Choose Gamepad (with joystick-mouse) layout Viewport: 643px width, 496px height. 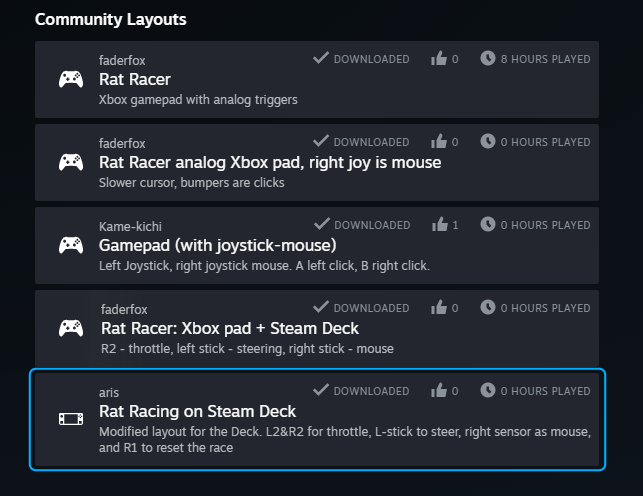pyautogui.click(x=217, y=245)
